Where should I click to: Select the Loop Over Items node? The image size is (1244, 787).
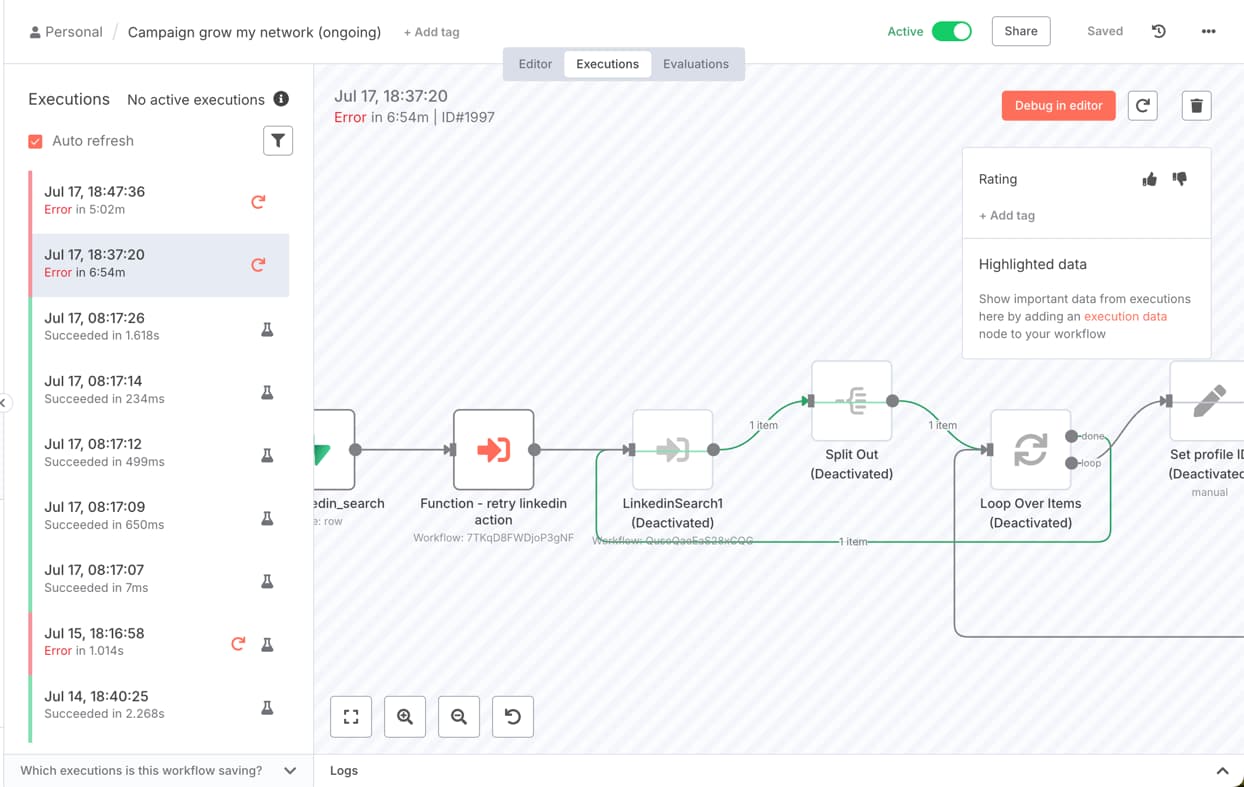coord(1031,450)
